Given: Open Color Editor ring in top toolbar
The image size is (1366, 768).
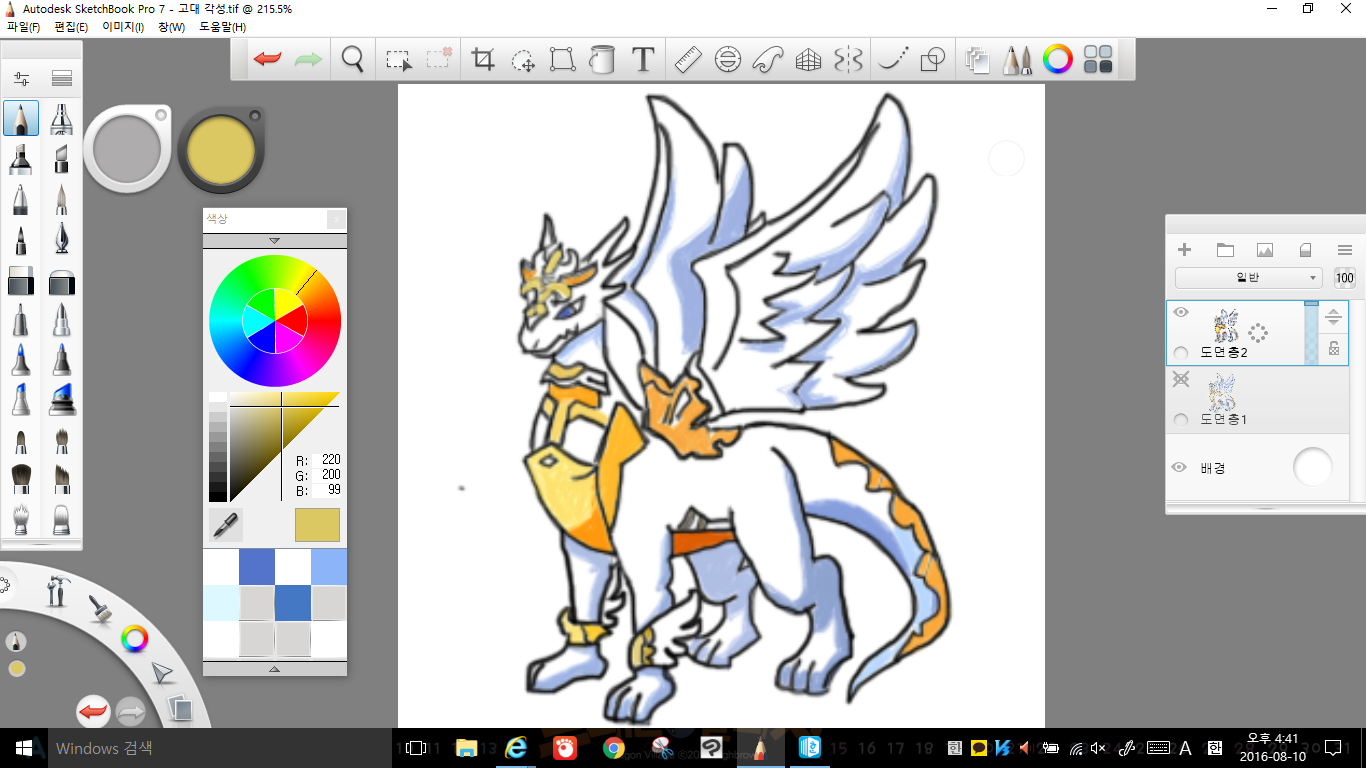Looking at the screenshot, I should click(x=1057, y=60).
